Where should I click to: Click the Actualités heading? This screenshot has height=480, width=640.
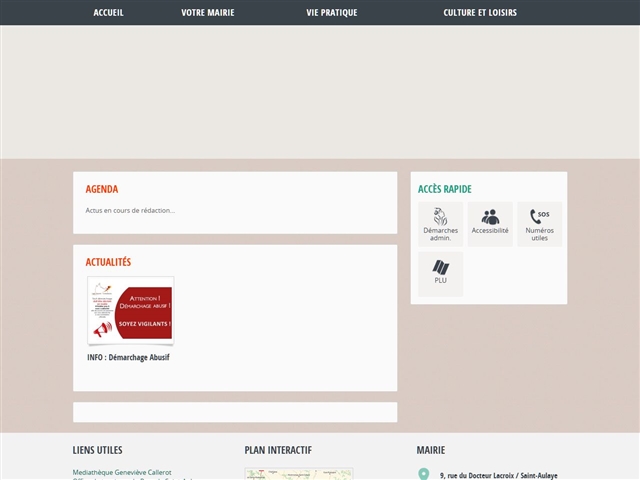click(108, 262)
